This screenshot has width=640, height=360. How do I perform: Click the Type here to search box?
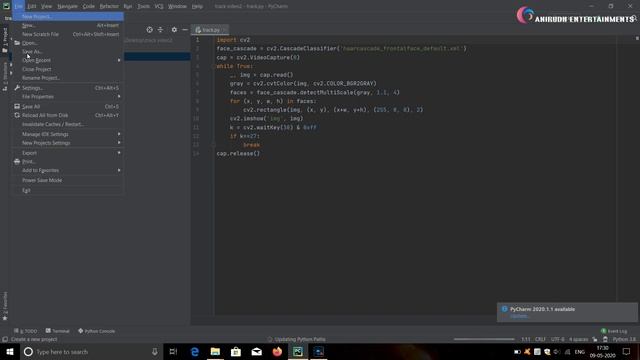(x=91, y=351)
